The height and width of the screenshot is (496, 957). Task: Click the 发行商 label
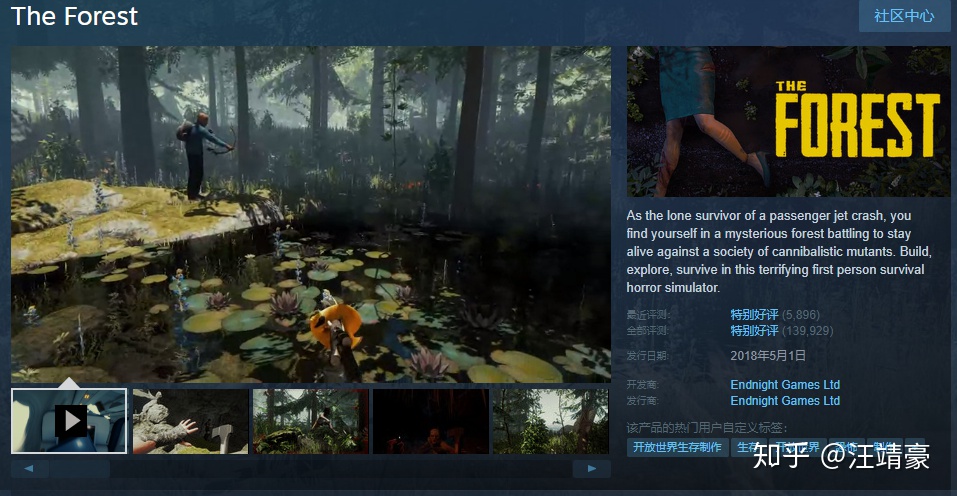click(643, 401)
